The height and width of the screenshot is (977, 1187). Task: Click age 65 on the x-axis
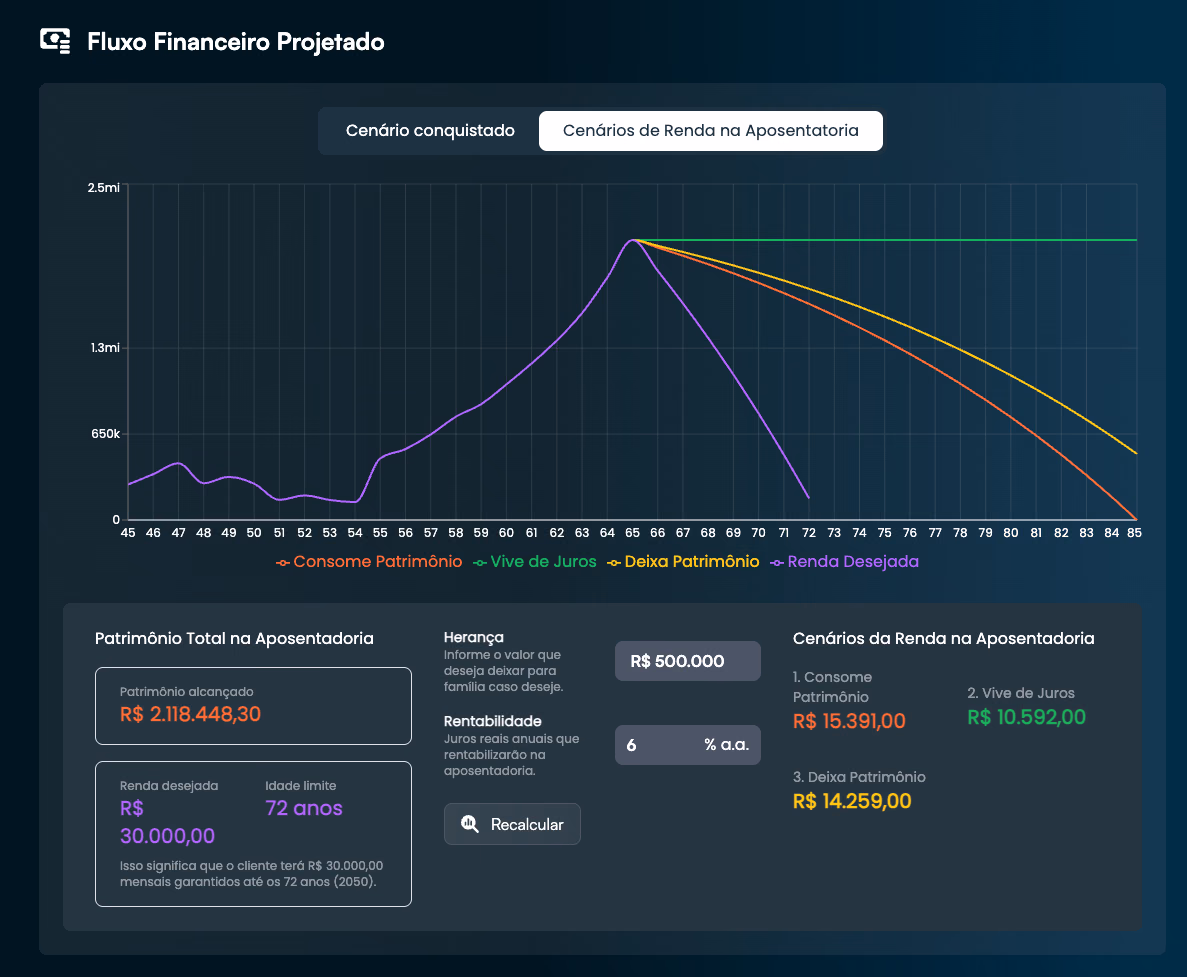[x=632, y=533]
